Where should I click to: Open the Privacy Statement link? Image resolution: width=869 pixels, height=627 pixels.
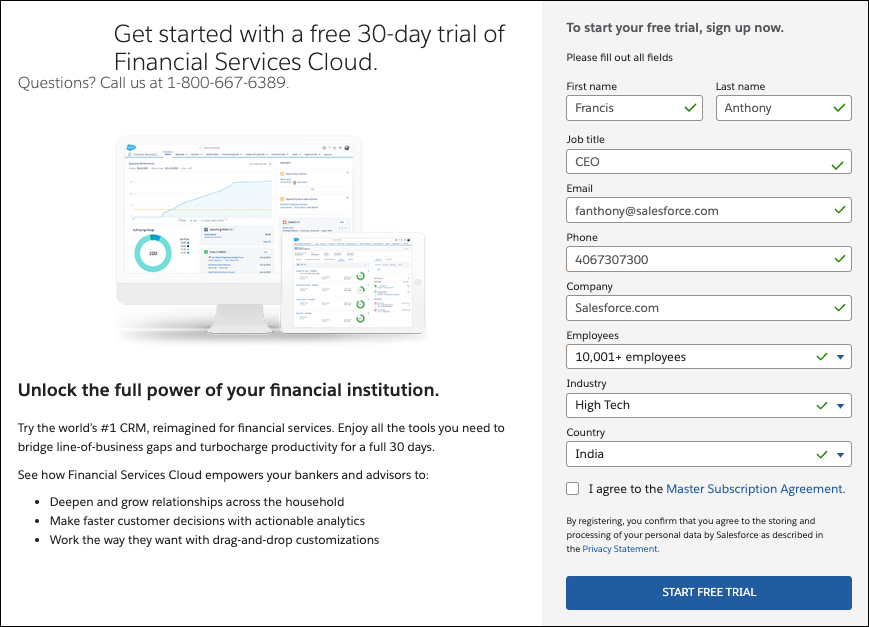click(x=620, y=549)
